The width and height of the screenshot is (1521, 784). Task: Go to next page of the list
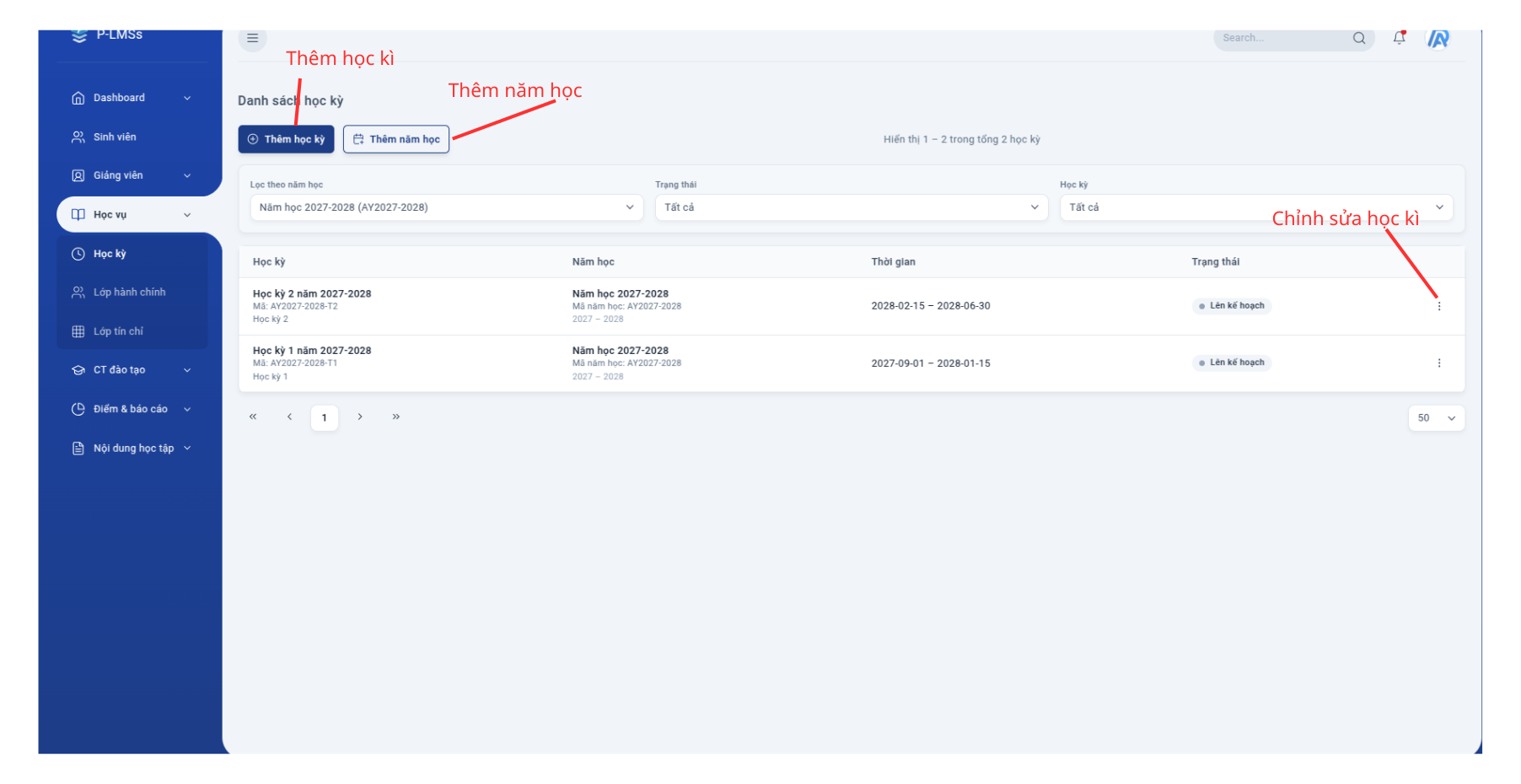[x=360, y=417]
